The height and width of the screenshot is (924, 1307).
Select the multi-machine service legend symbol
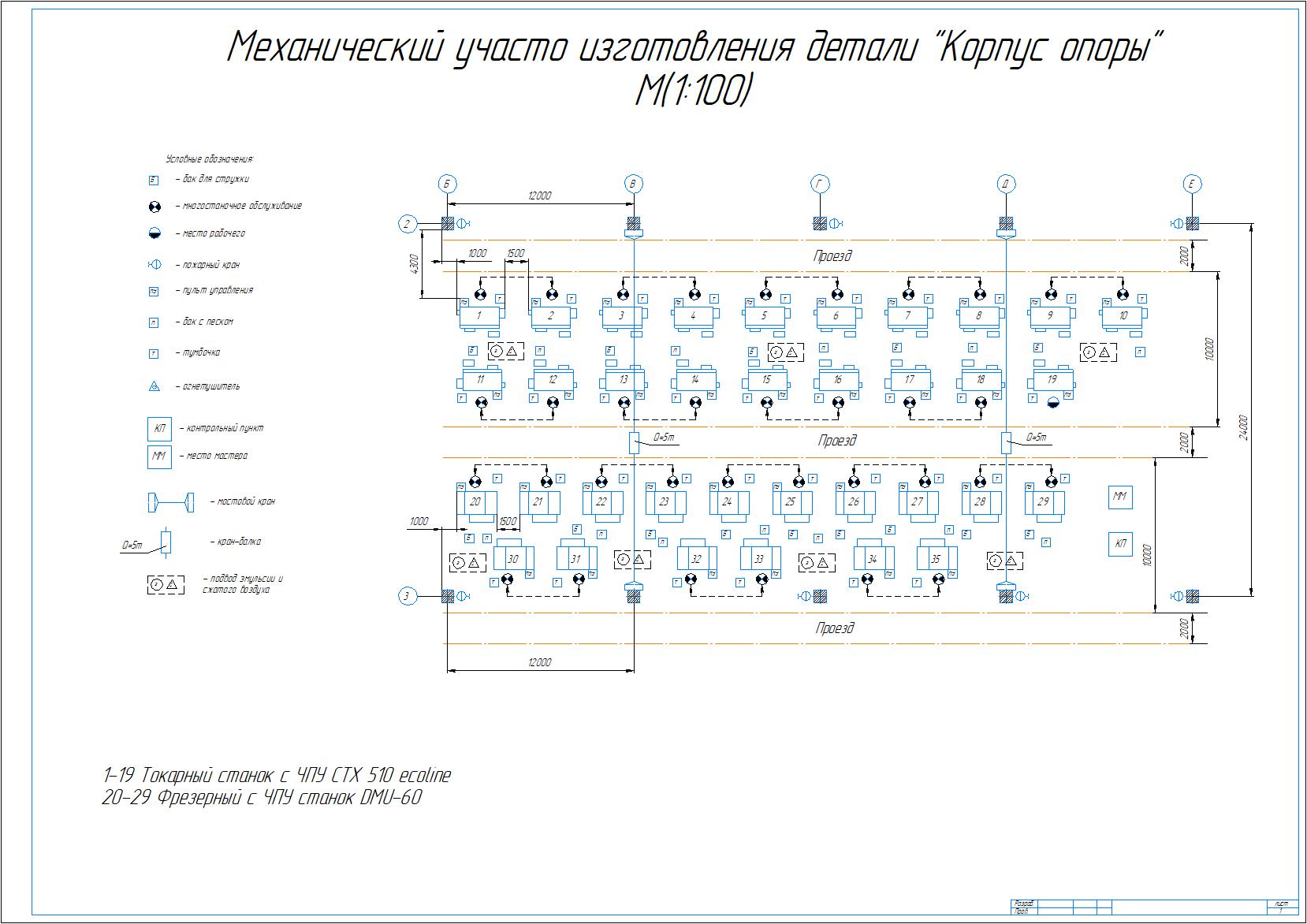(155, 207)
